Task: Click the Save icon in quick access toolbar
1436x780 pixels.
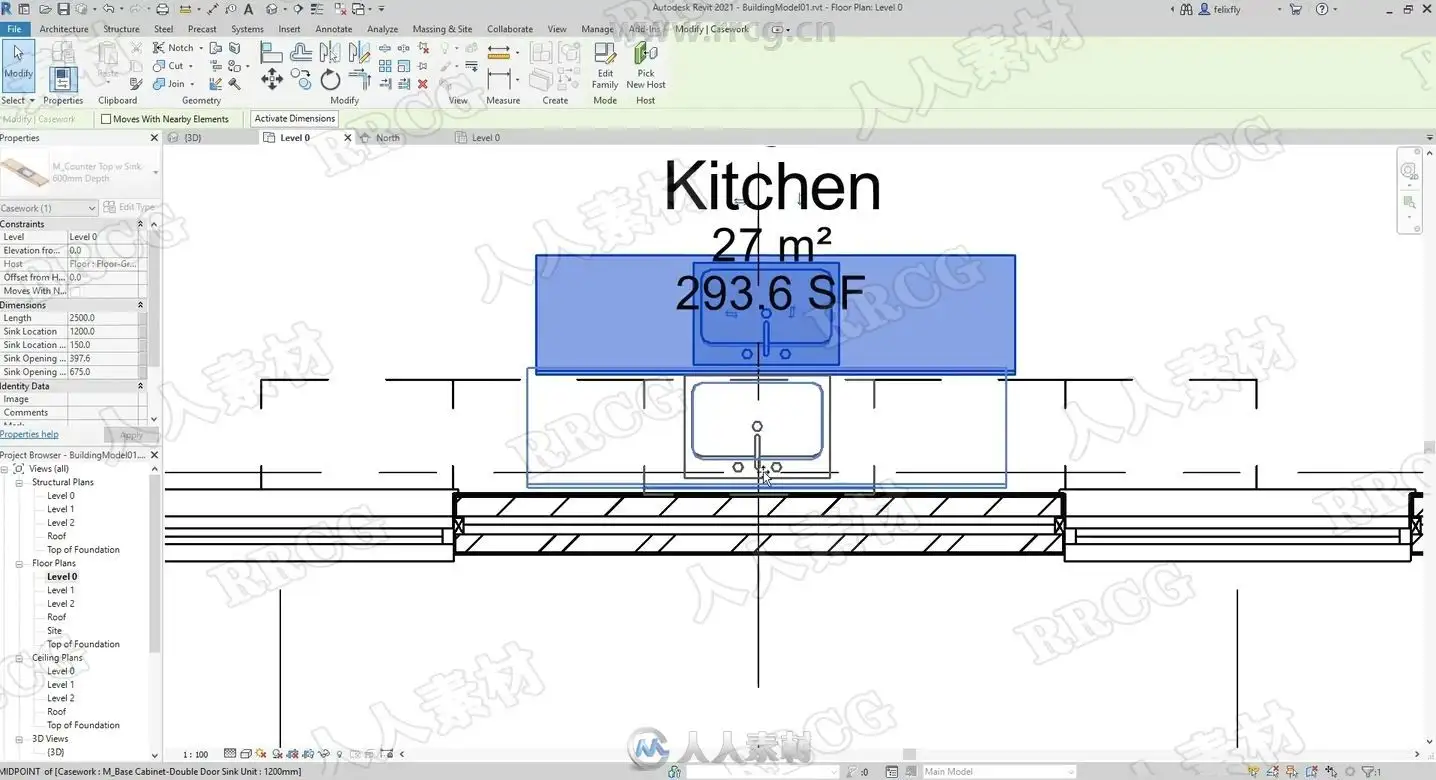Action: point(63,9)
